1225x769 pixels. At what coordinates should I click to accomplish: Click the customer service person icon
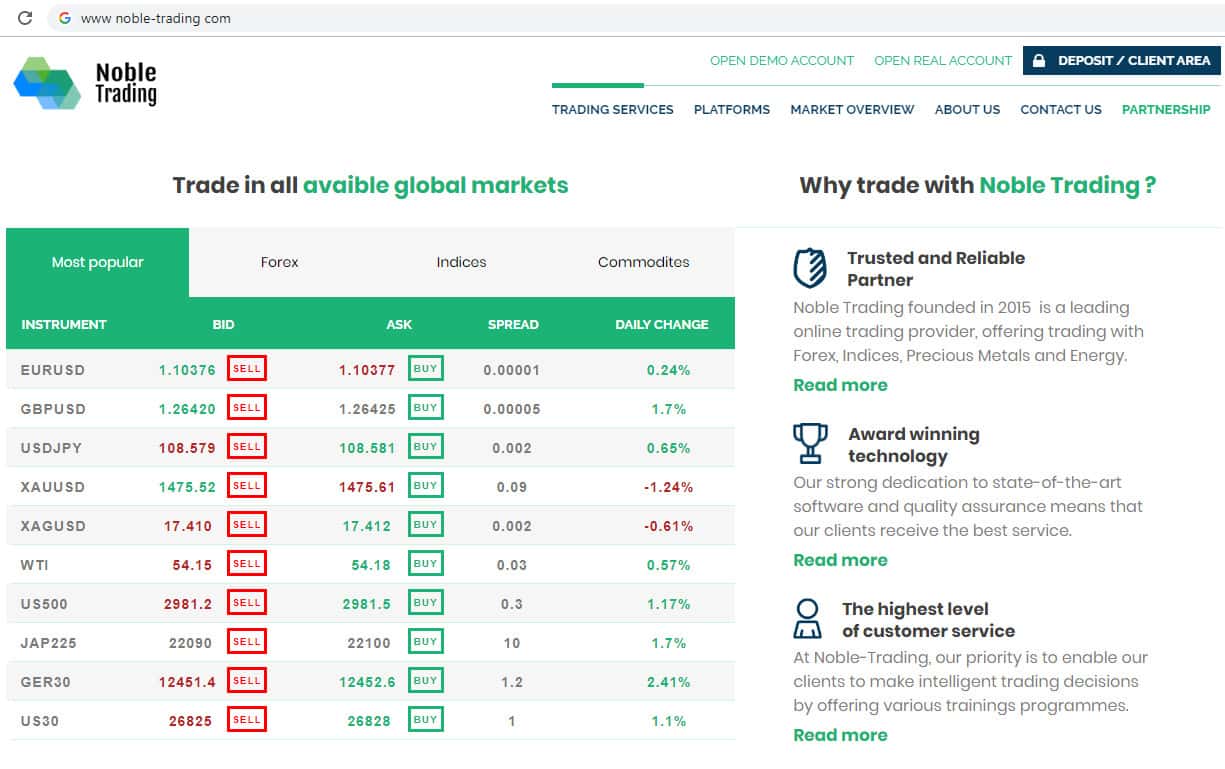pyautogui.click(x=807, y=619)
